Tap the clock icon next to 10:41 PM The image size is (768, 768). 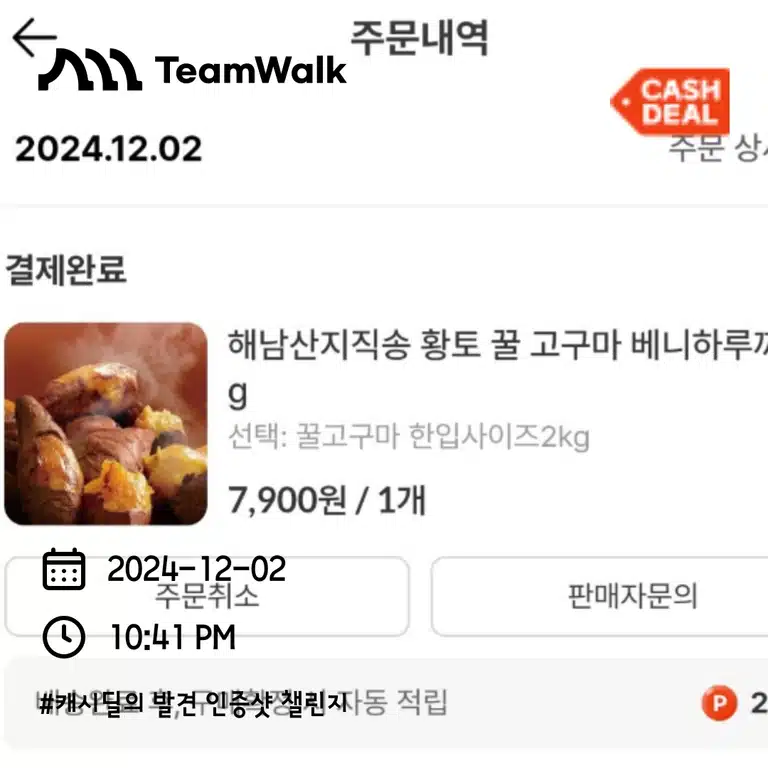point(64,637)
